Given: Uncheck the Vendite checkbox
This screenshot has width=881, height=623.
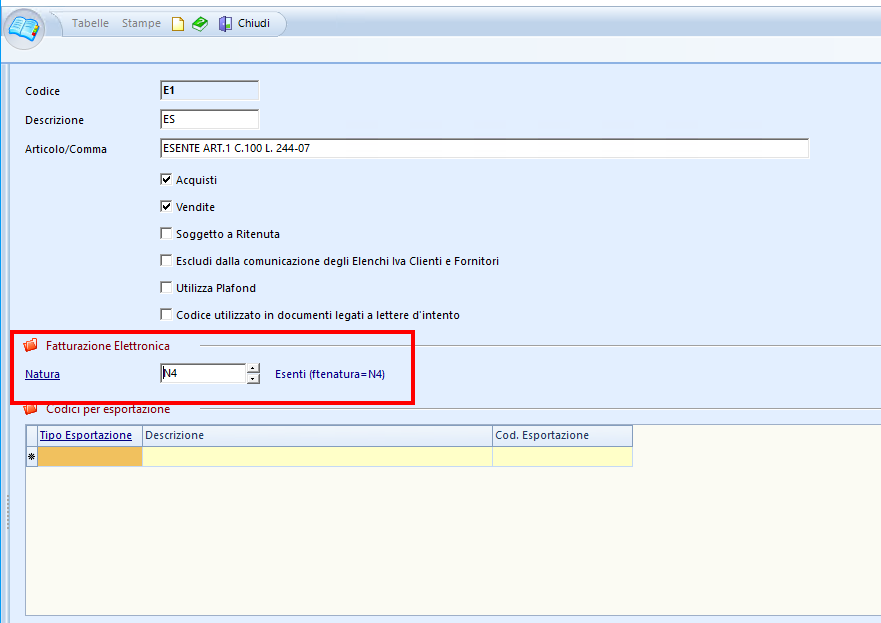Looking at the screenshot, I should (x=166, y=207).
